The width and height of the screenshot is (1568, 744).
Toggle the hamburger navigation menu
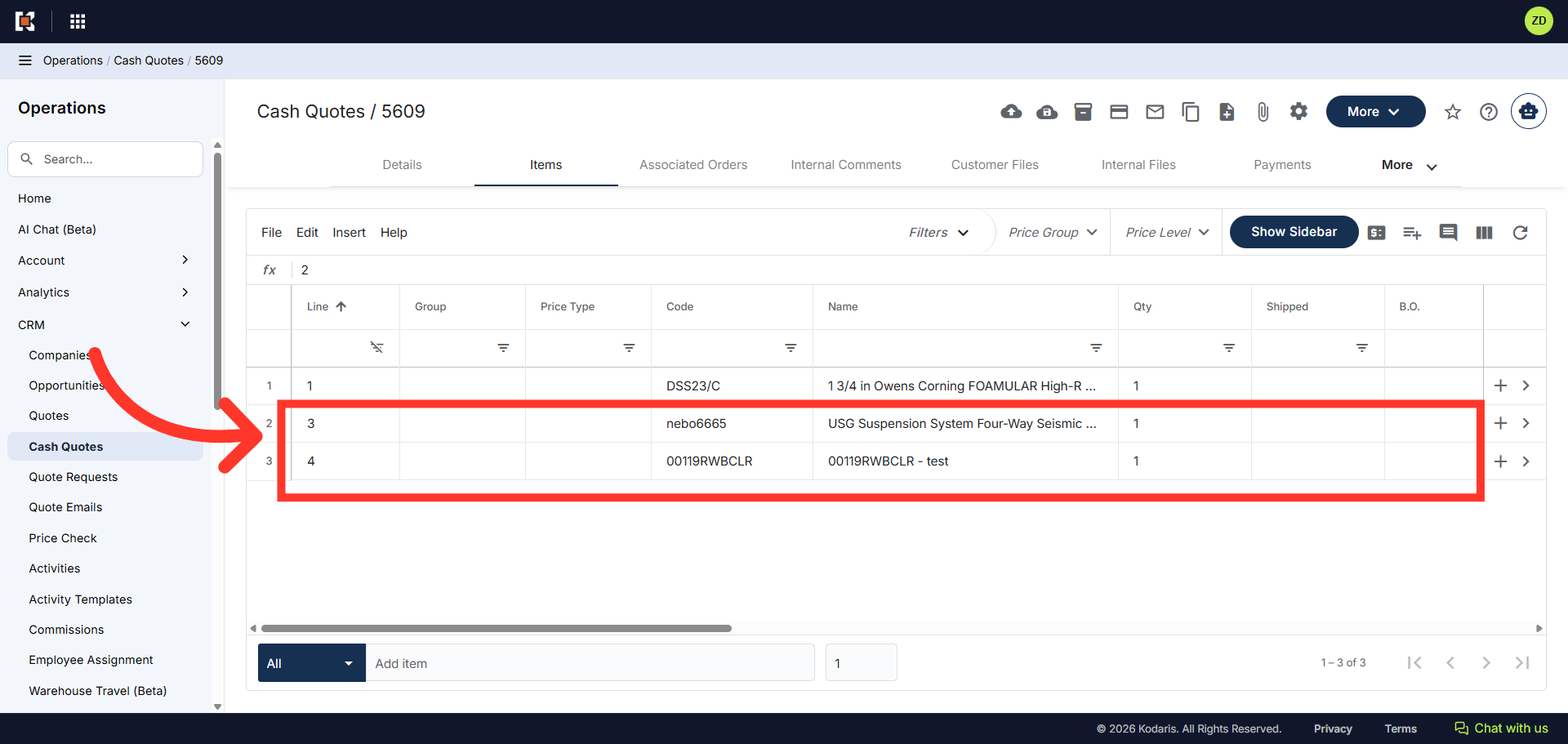tap(25, 60)
